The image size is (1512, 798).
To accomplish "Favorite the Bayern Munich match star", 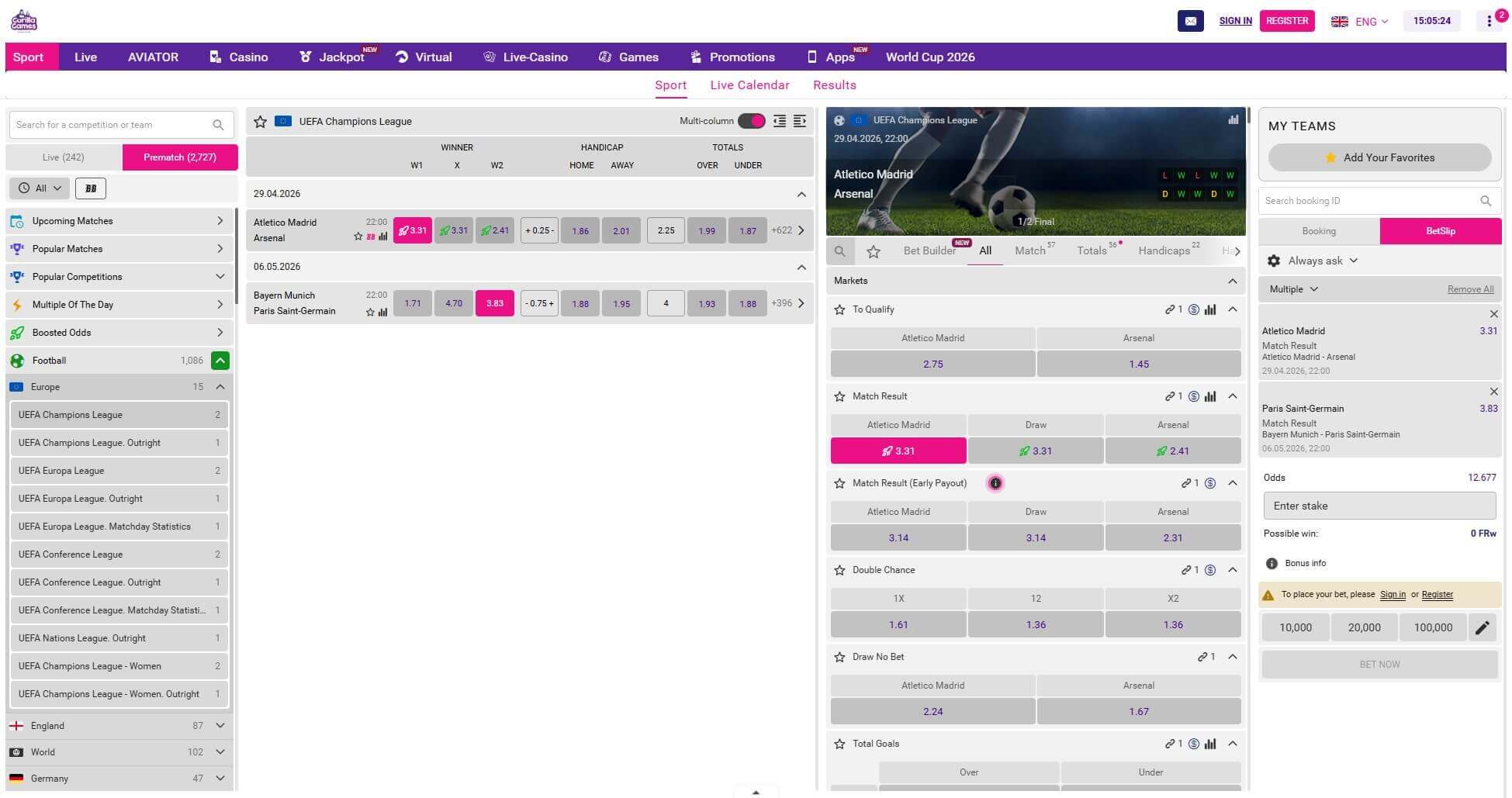I will [x=370, y=313].
